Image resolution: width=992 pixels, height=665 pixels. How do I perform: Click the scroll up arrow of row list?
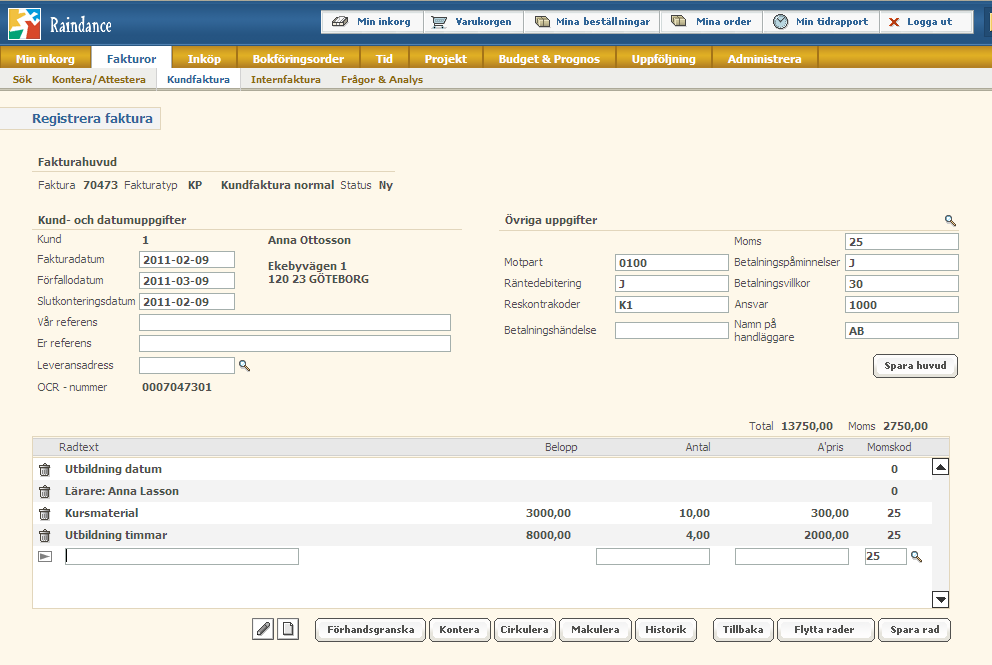coord(940,467)
